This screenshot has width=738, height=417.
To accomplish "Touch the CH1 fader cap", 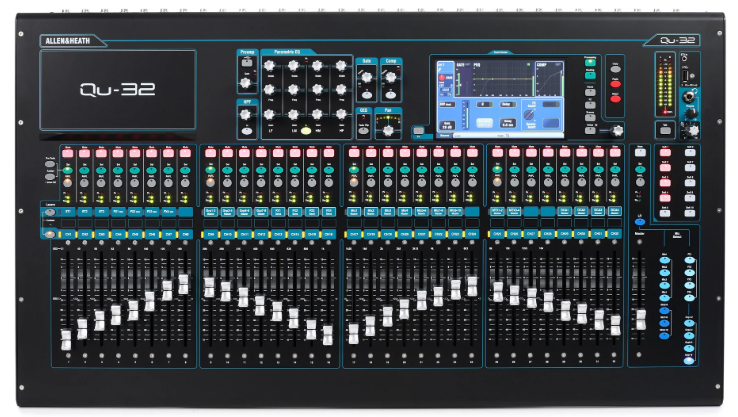I will (66, 339).
